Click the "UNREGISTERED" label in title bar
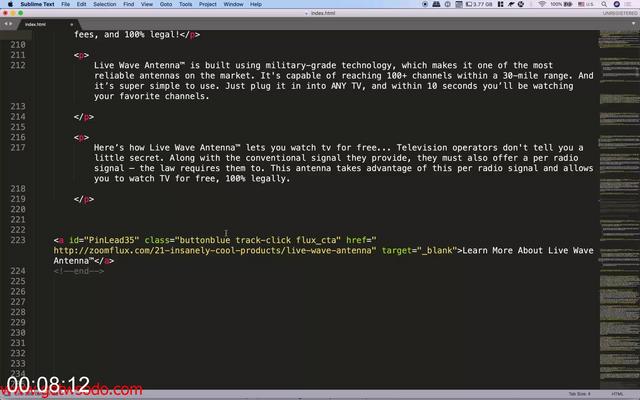Image resolution: width=640 pixels, height=400 pixels. point(620,13)
